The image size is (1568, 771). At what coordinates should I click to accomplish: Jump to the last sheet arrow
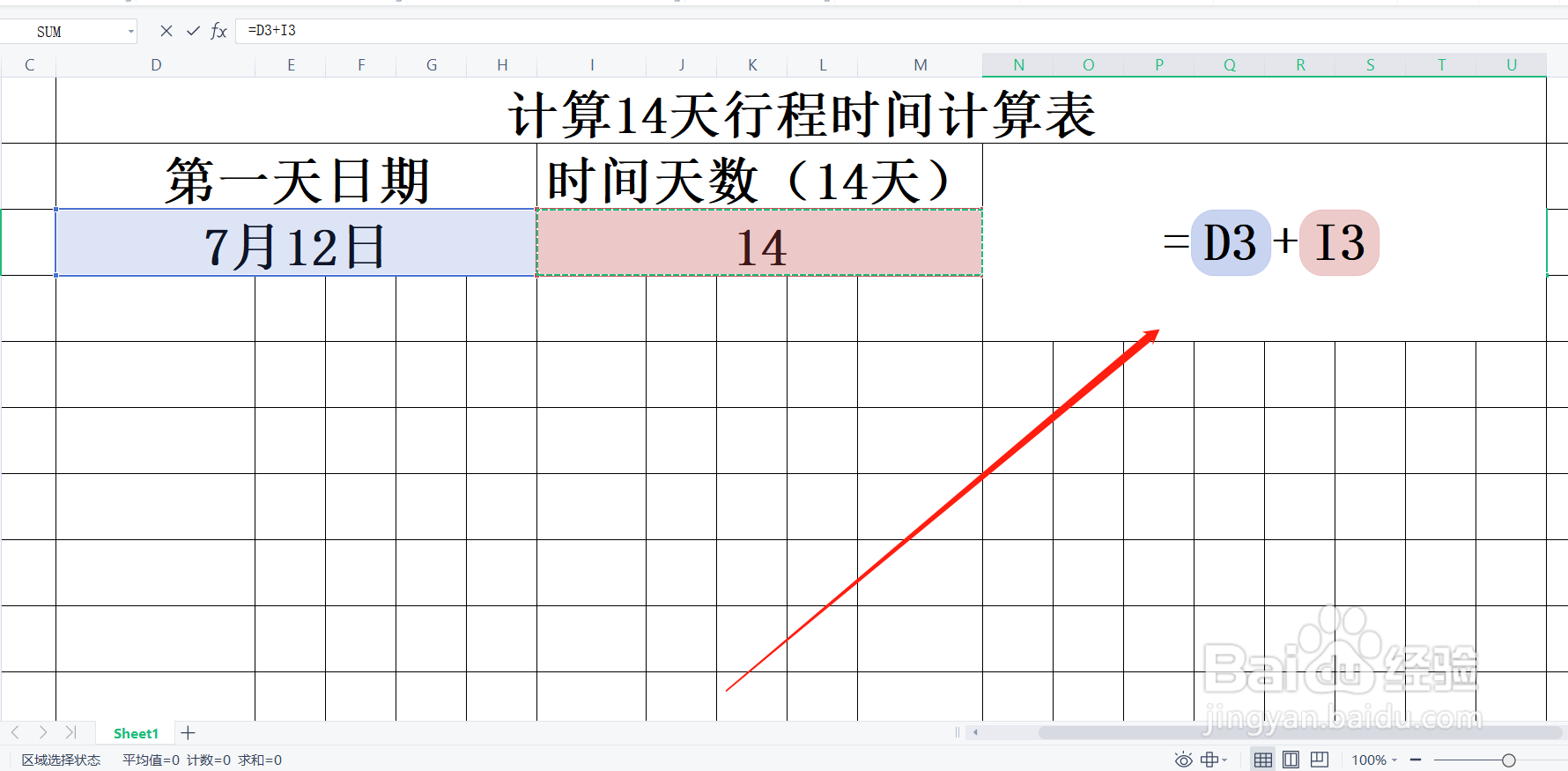click(70, 732)
